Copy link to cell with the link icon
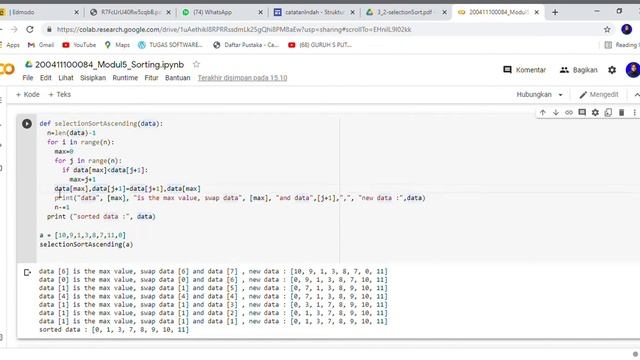Viewport: 640px width, 360px height. (x=569, y=113)
